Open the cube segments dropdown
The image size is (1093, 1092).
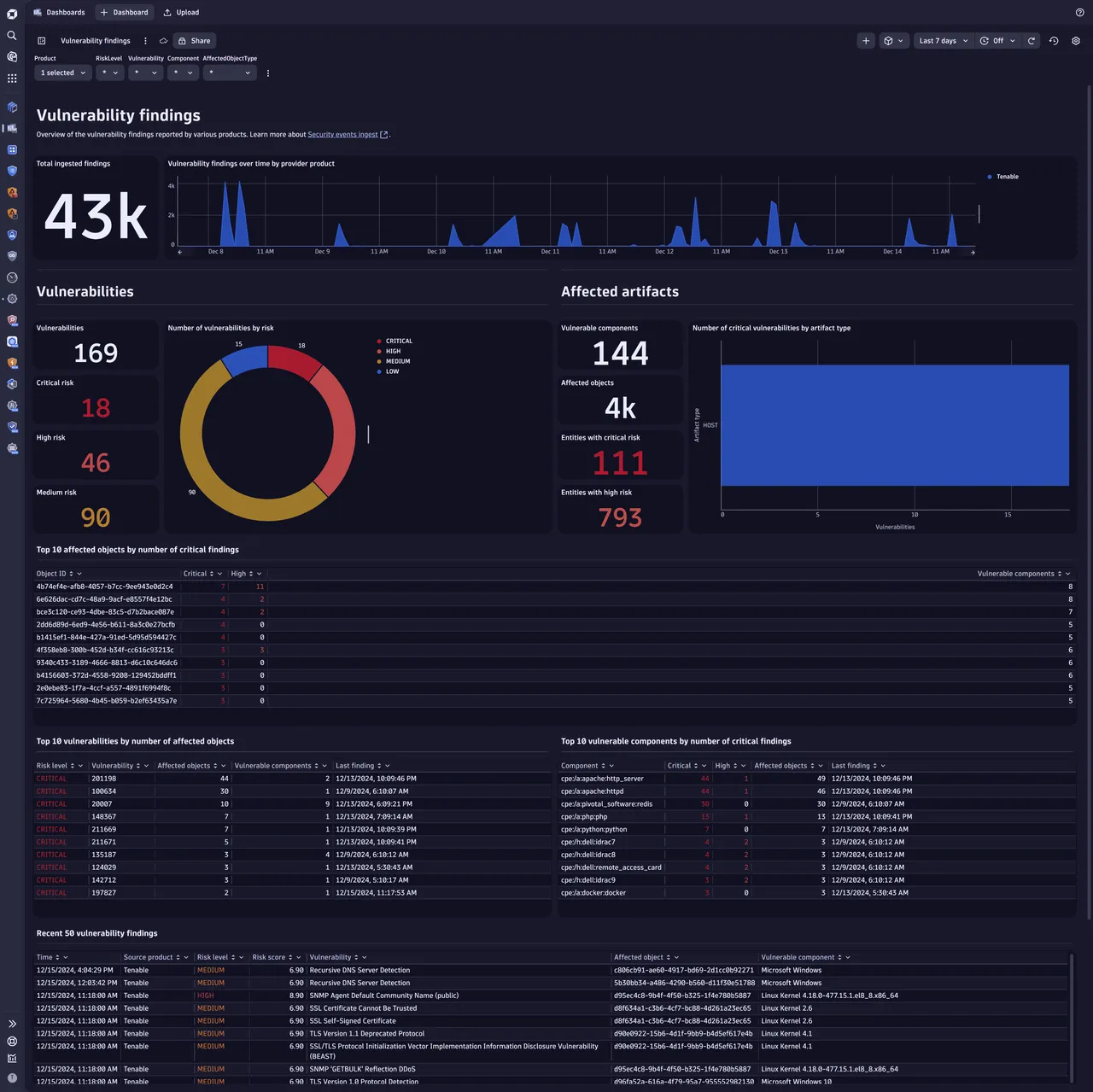(893, 41)
